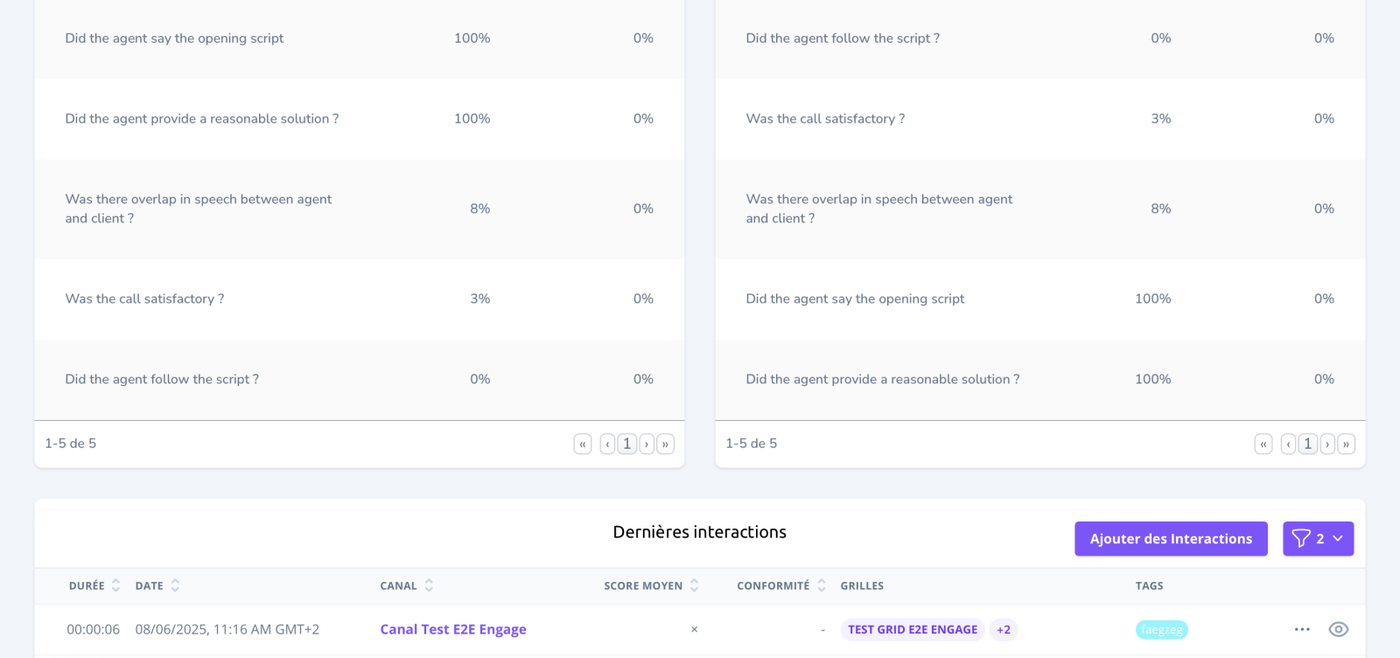The width and height of the screenshot is (1400, 658).
Task: Go to previous page in left table
Action: click(607, 444)
